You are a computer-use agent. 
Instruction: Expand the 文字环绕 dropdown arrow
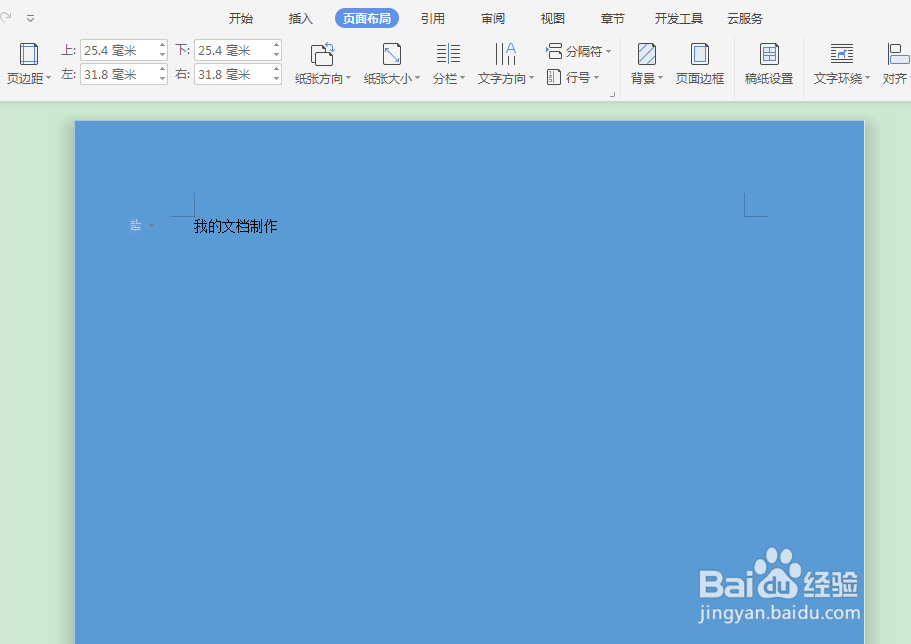pos(867,78)
